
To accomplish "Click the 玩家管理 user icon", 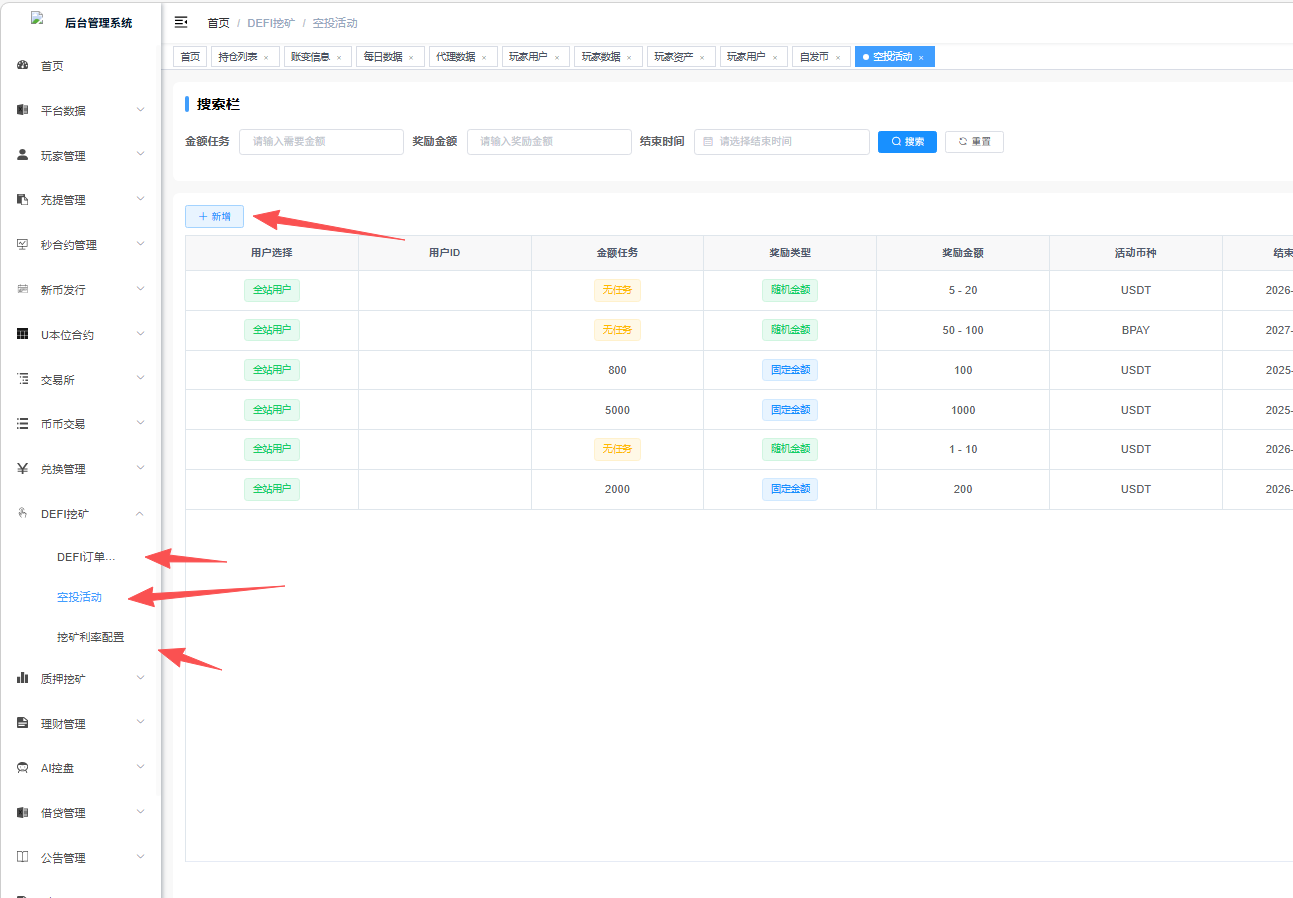I will tap(23, 155).
